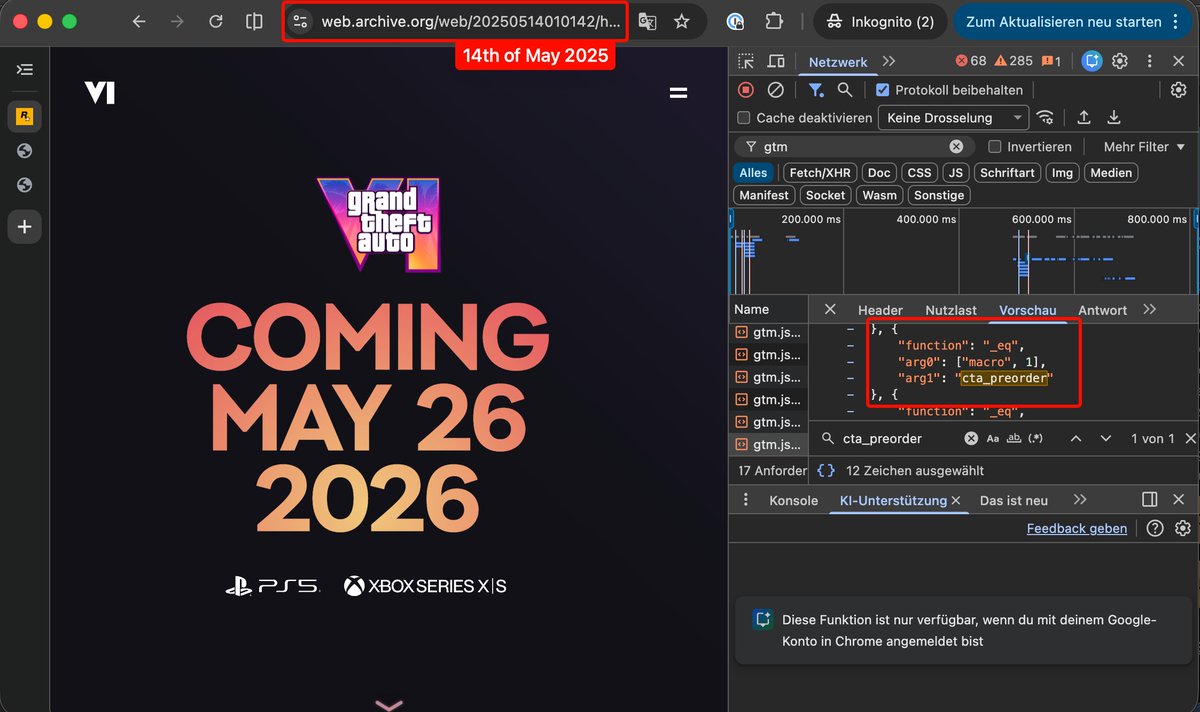Select the Rockstar tab in the sidebar
The height and width of the screenshot is (712, 1200).
coord(25,117)
